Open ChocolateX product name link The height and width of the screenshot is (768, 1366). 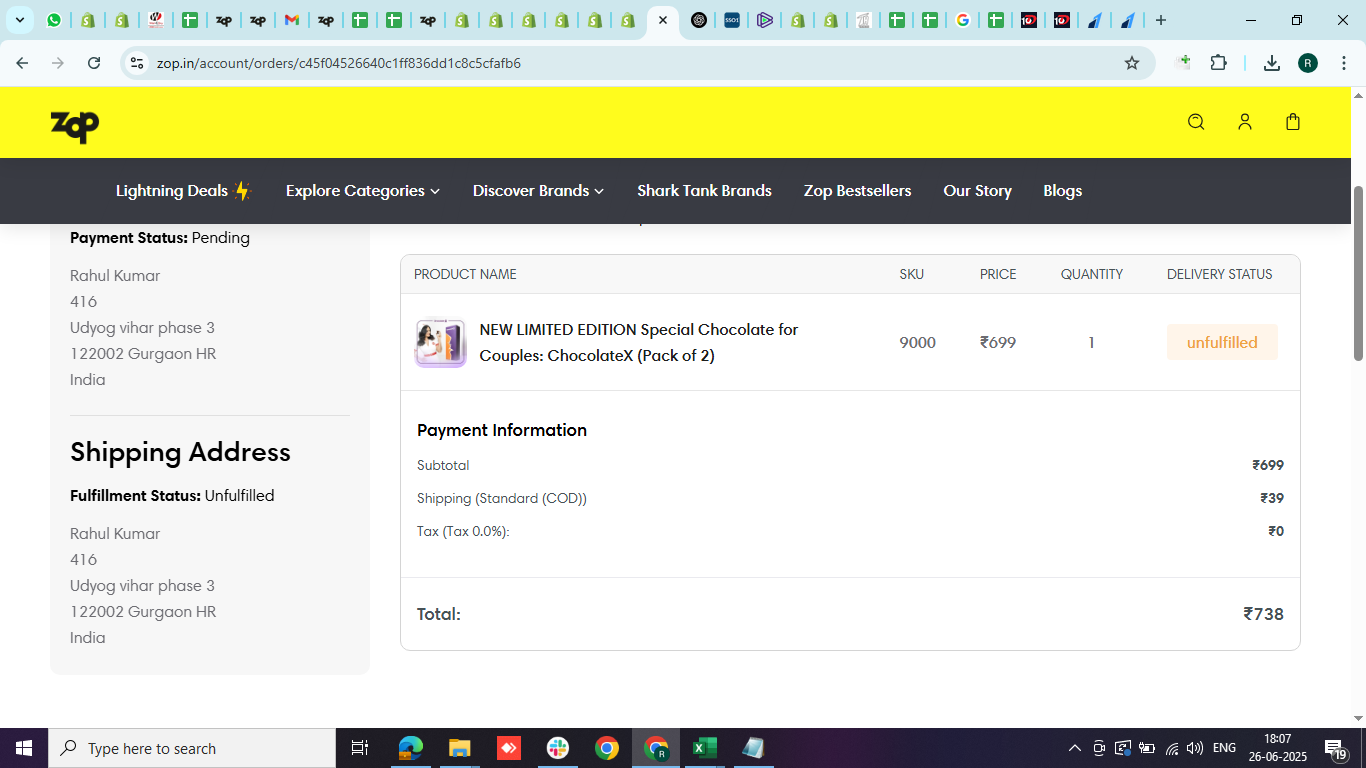click(638, 342)
